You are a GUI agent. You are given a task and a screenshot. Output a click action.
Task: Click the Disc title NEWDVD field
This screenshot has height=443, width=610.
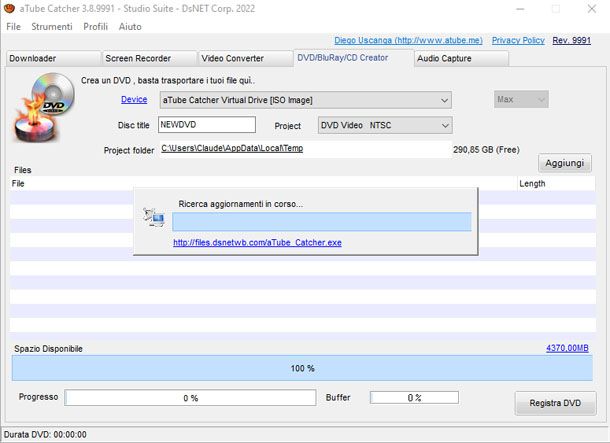point(221,126)
